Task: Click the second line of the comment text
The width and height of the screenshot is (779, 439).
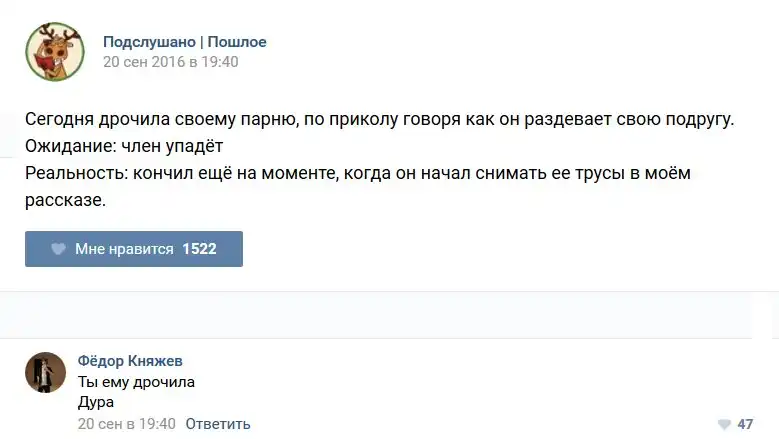Action: 96,402
